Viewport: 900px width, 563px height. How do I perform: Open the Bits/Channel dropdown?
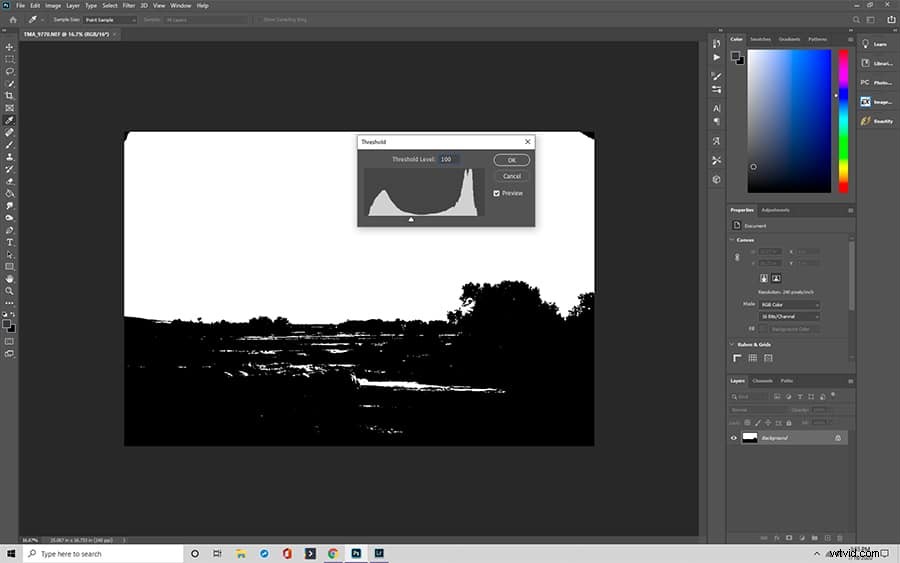coord(789,317)
